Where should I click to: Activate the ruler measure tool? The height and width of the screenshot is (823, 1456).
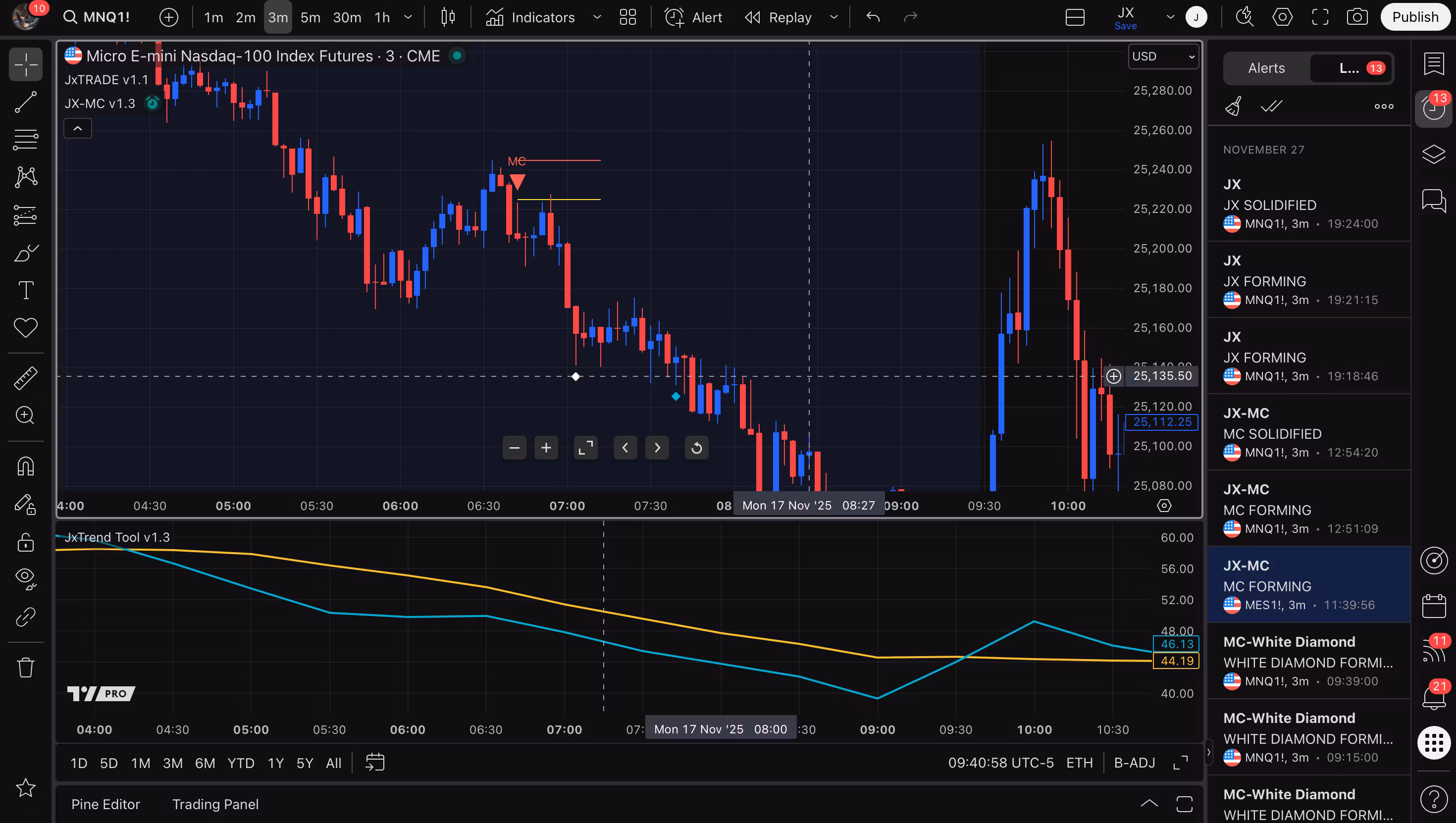click(25, 378)
